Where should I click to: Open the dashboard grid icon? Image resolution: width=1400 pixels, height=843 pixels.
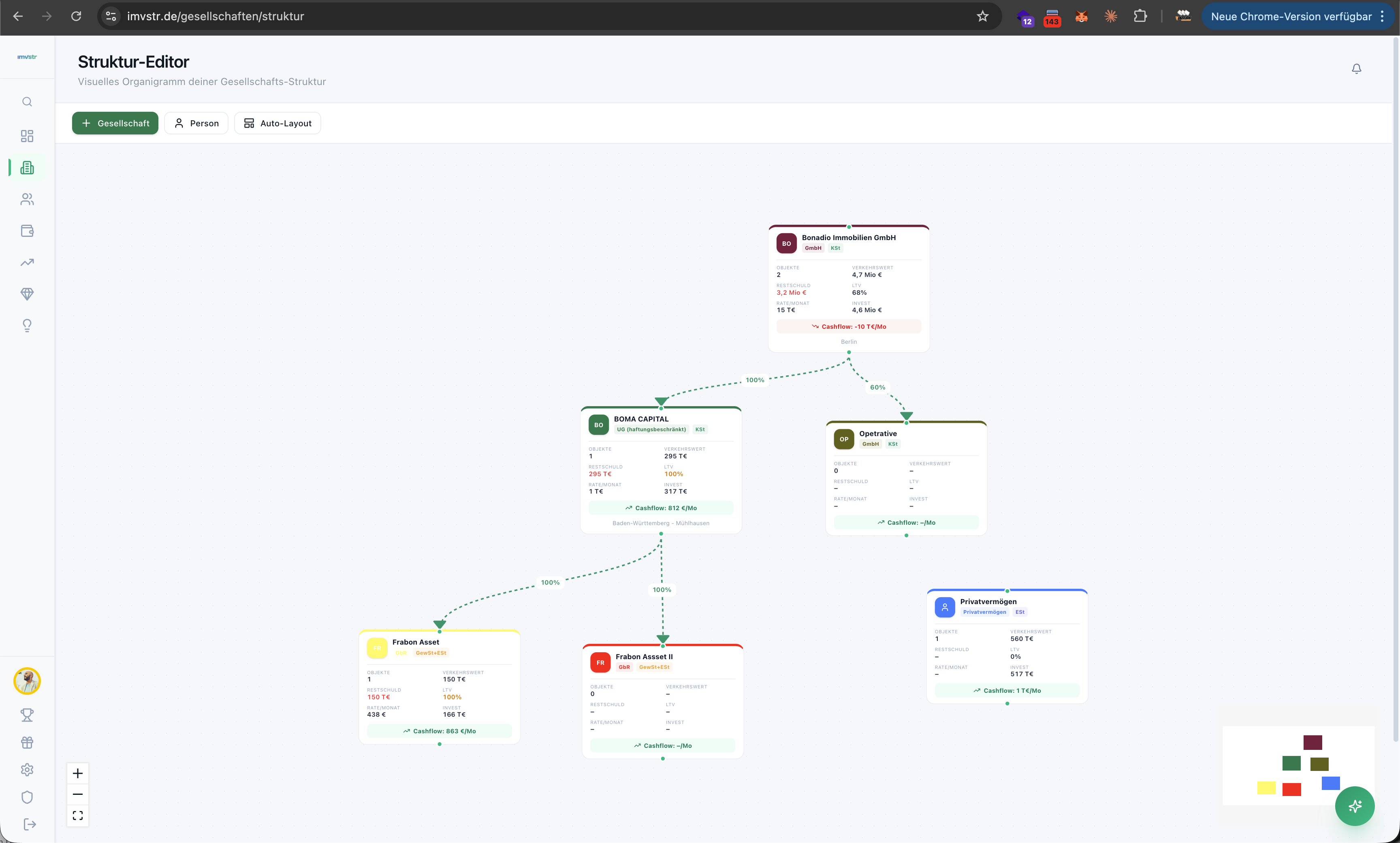coord(27,136)
